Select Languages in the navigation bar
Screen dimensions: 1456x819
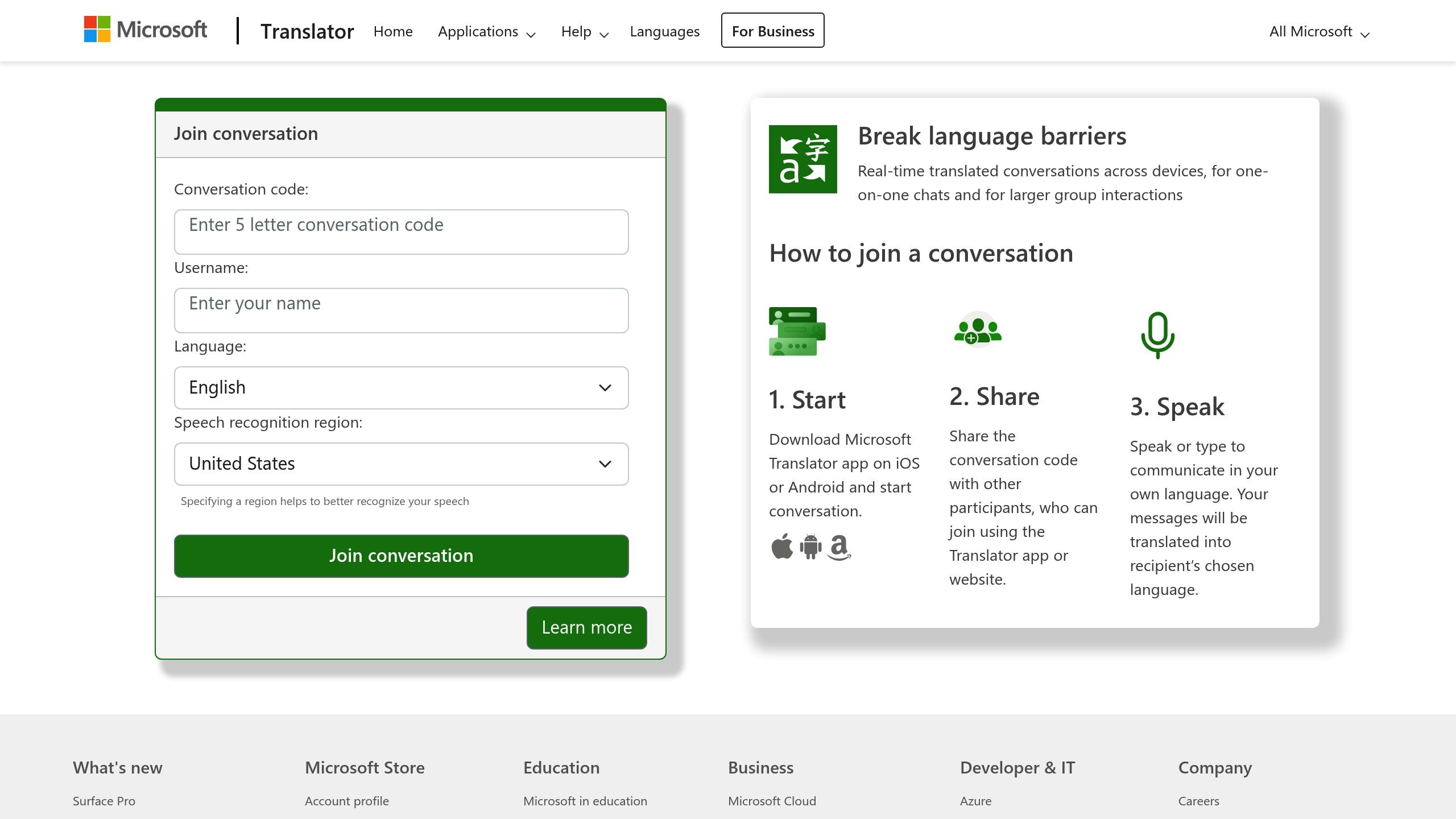pos(664,31)
